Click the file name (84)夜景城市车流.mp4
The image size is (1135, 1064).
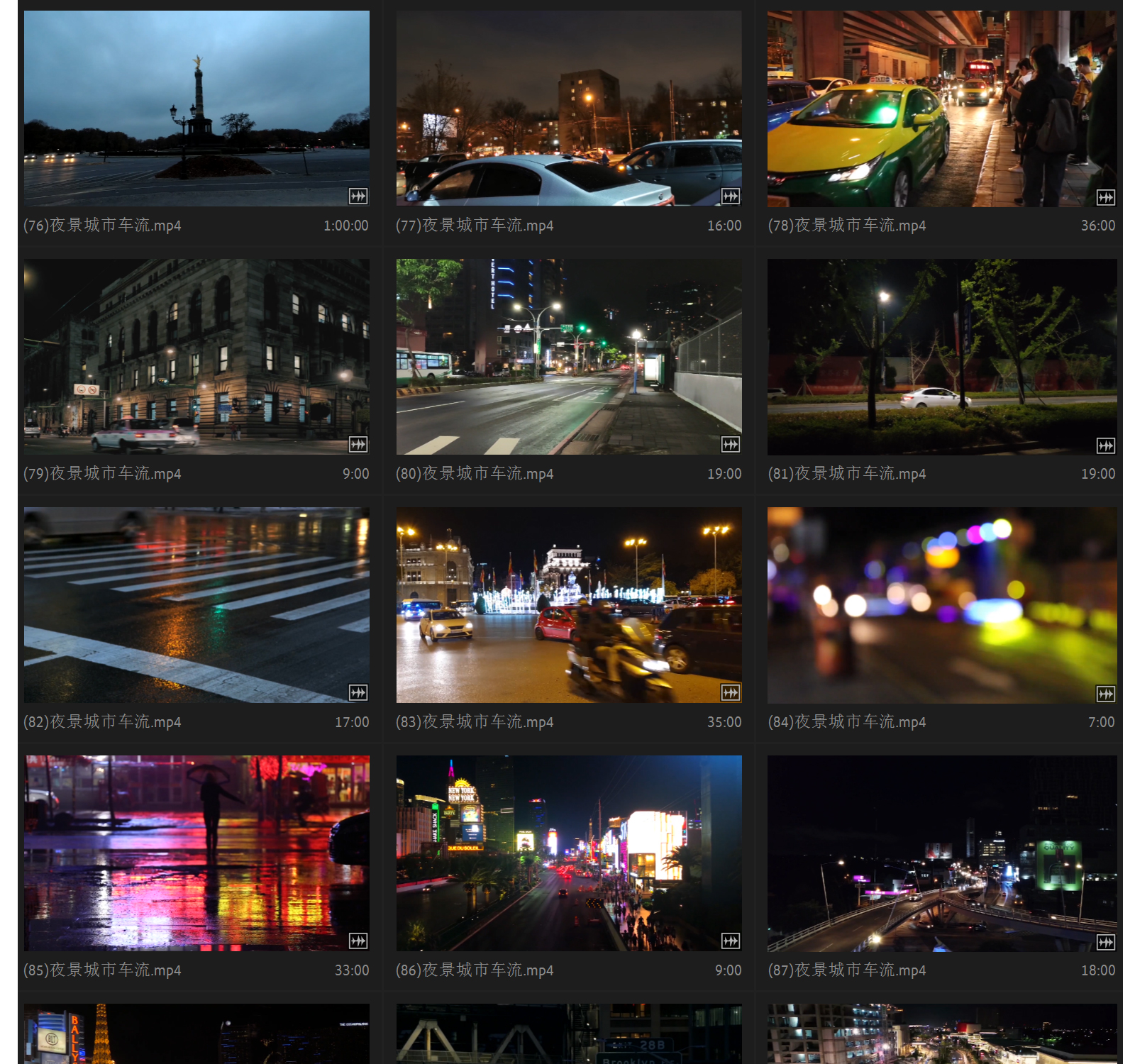point(847,722)
